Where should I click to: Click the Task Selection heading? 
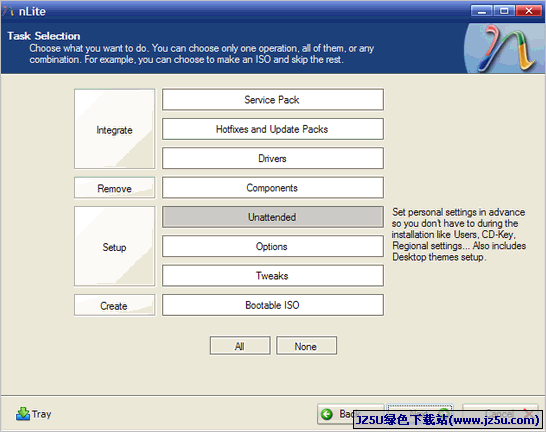pyautogui.click(x=44, y=36)
